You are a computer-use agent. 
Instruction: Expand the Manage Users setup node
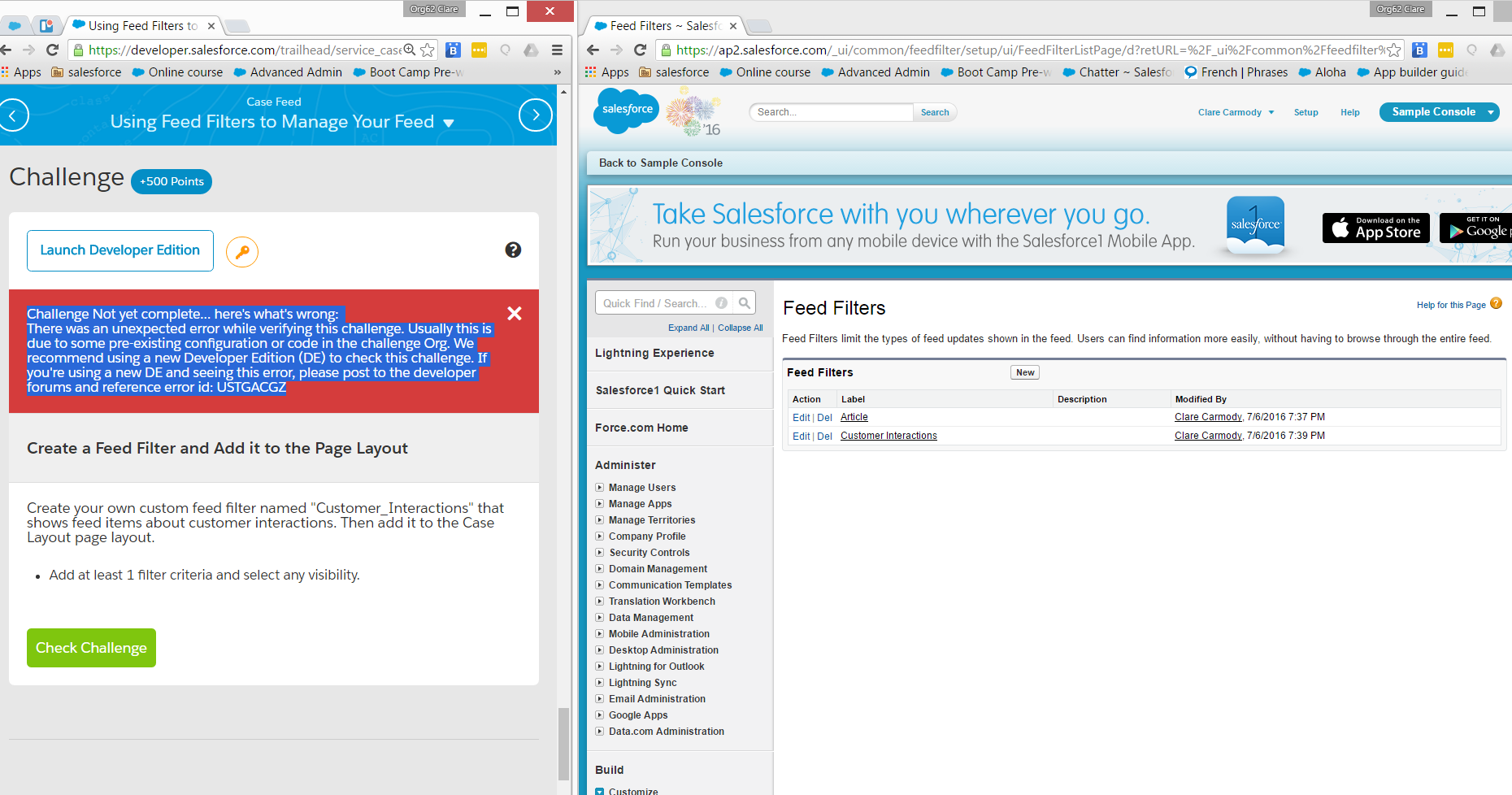pos(600,488)
